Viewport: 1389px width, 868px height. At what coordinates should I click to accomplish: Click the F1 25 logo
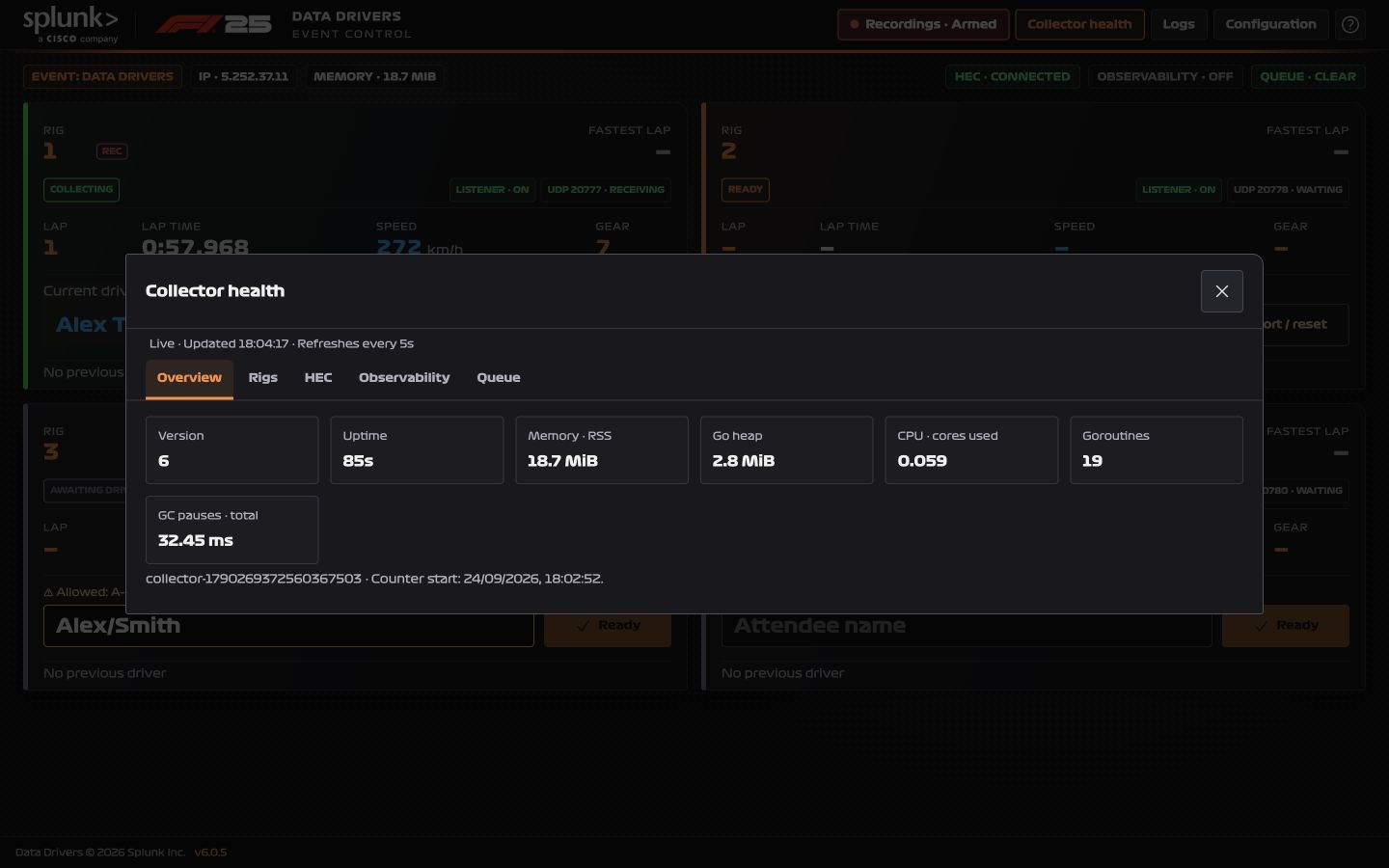tap(214, 24)
